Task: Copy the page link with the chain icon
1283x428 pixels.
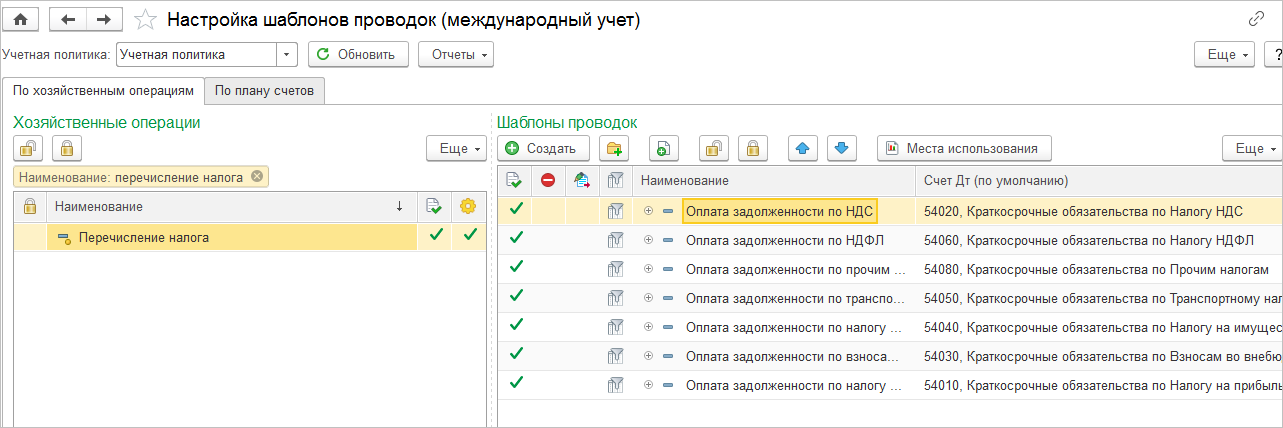Action: (1256, 19)
